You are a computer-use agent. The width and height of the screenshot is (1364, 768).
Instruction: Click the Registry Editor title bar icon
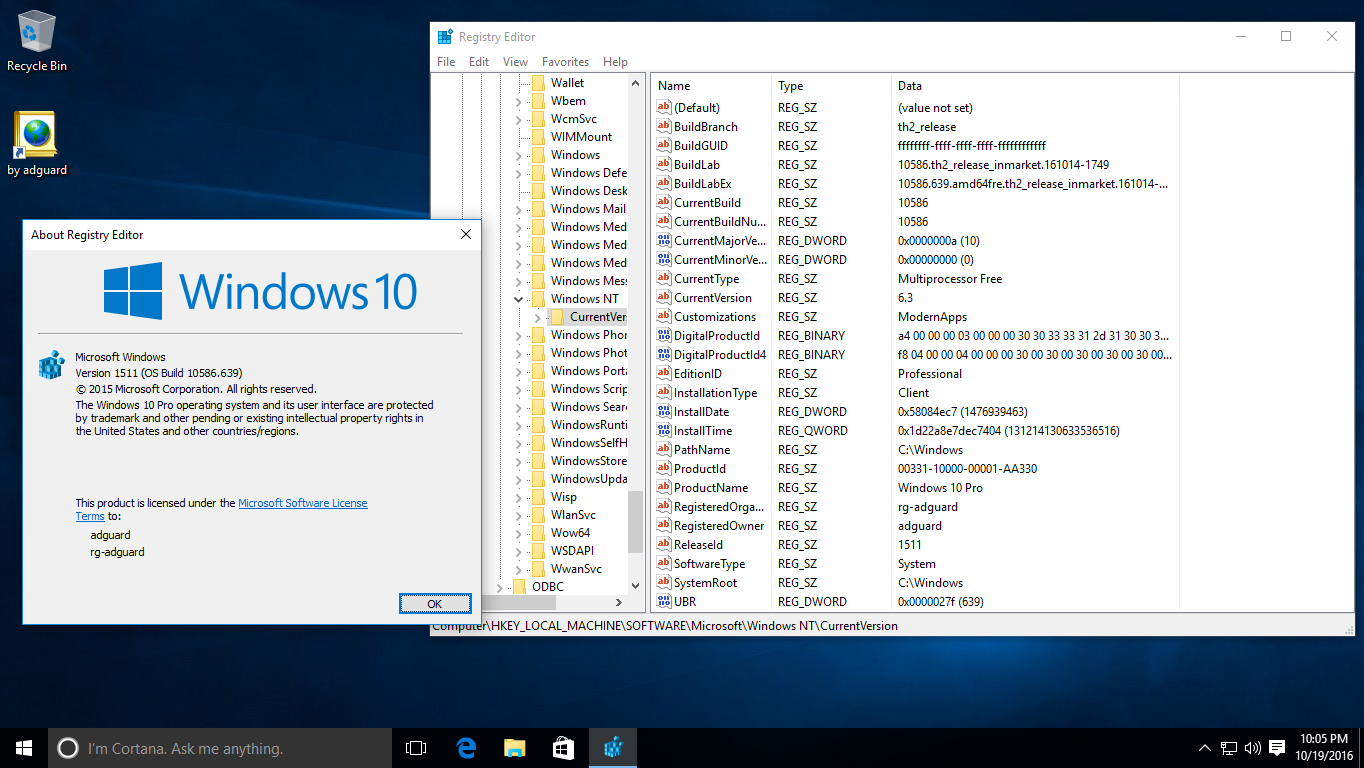pos(445,37)
